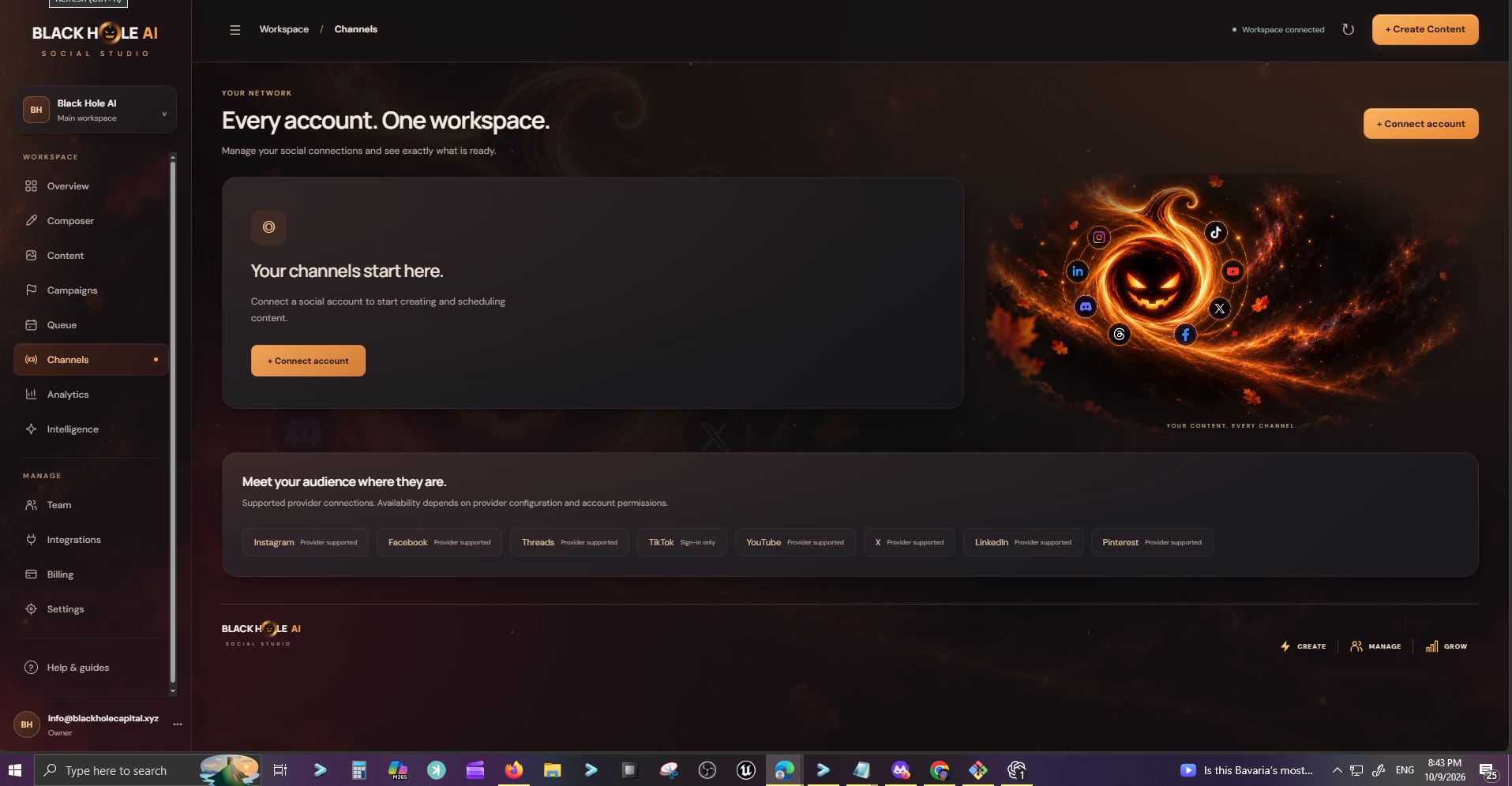This screenshot has height=786, width=1512.
Task: Launch Chrome from the Windows taskbar
Action: 940,770
